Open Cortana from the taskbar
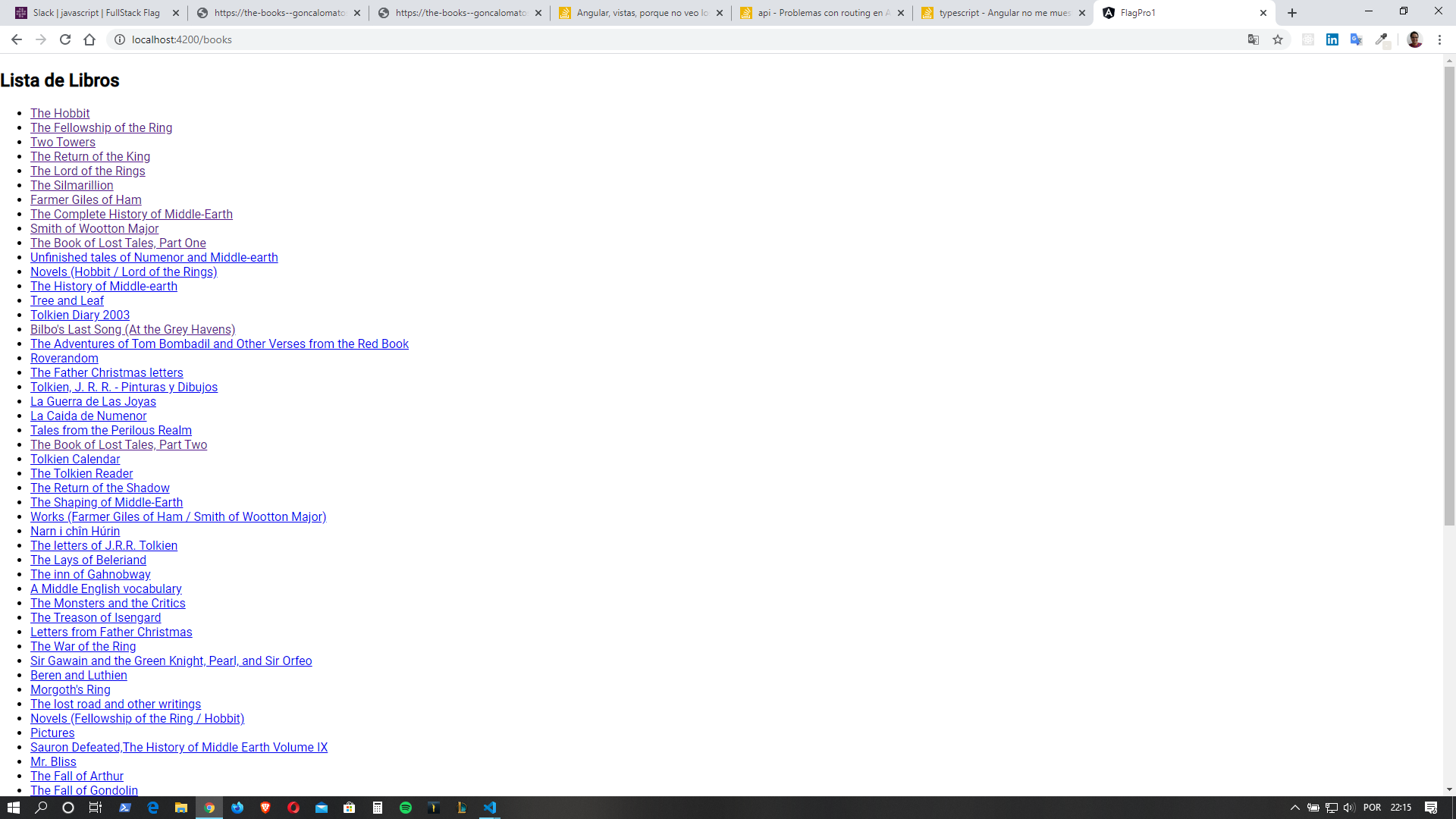 point(68,808)
